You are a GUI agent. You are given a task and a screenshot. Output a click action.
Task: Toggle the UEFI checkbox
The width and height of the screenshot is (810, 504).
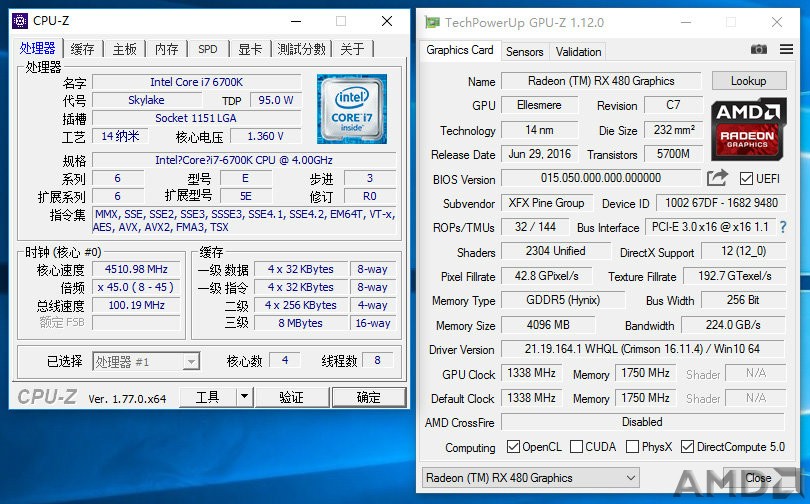point(746,179)
